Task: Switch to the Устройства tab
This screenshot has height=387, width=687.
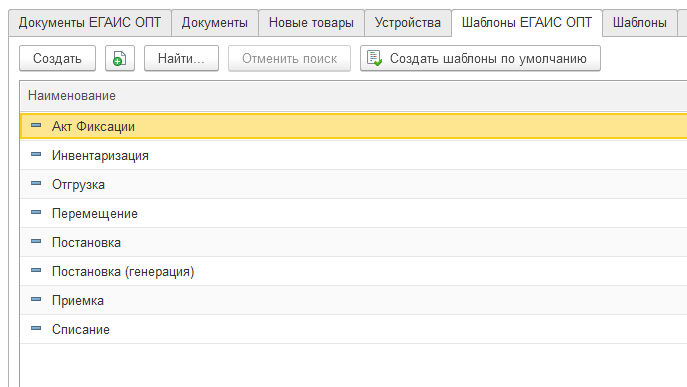Action: click(407, 23)
